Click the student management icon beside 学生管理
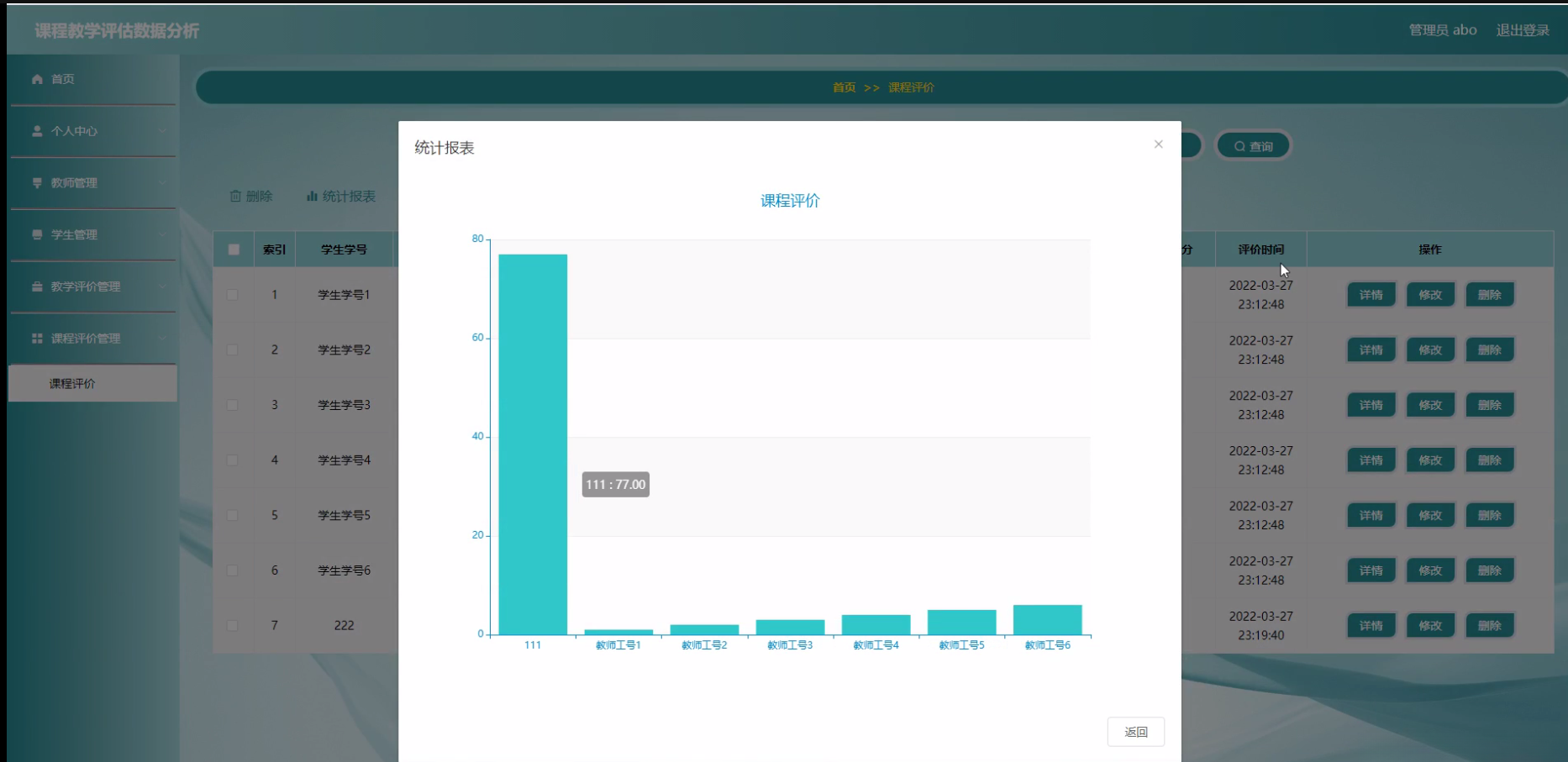Image resolution: width=1568 pixels, height=762 pixels. pyautogui.click(x=36, y=235)
